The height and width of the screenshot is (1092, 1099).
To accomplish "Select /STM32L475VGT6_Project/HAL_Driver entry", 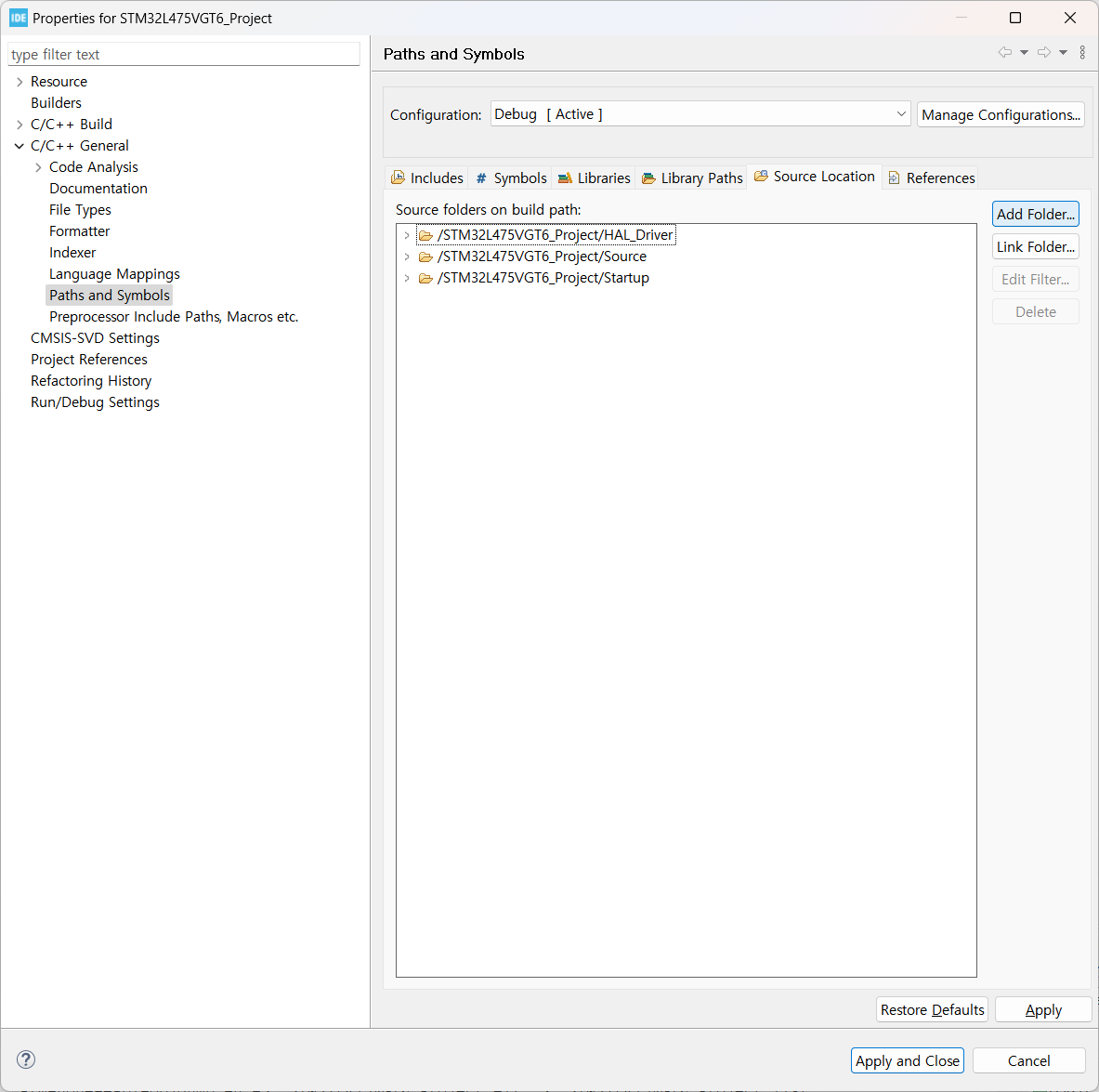I will [556, 235].
